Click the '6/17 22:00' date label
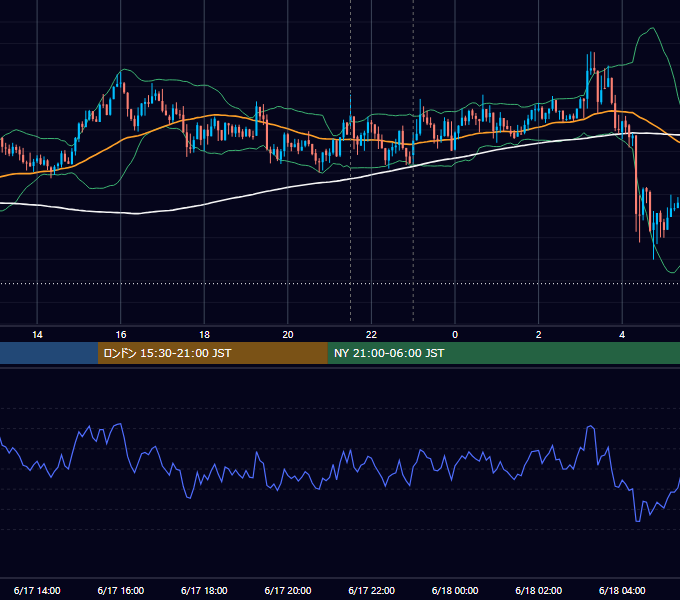The width and height of the screenshot is (680, 600). [x=372, y=590]
